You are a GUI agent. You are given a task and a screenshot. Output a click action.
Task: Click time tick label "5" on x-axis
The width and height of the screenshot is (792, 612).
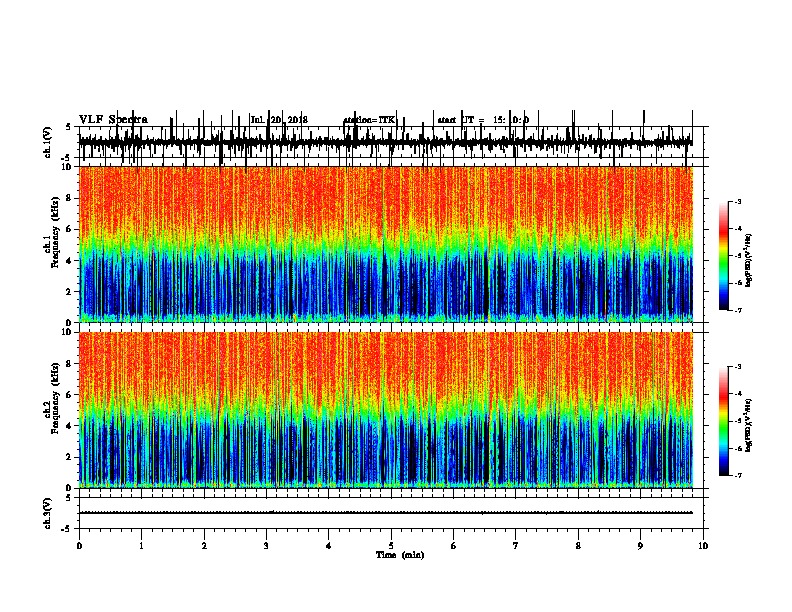[x=391, y=546]
